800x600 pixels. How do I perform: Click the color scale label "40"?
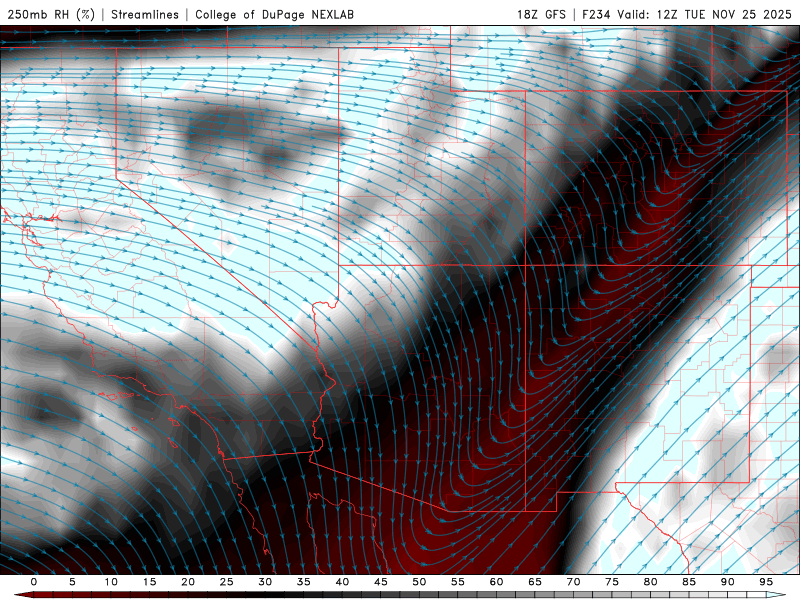pos(342,582)
